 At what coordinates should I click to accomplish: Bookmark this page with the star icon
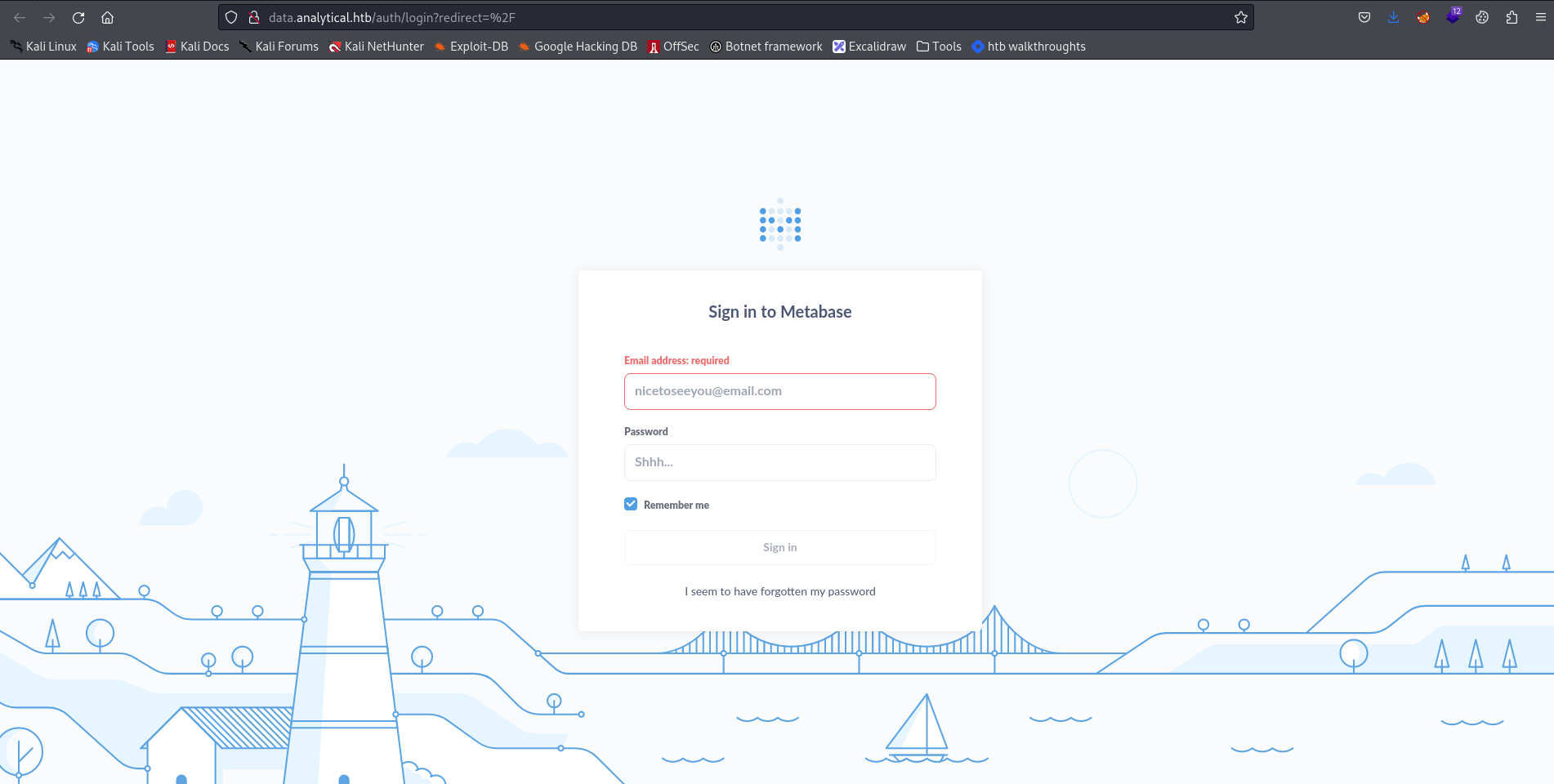(1241, 17)
